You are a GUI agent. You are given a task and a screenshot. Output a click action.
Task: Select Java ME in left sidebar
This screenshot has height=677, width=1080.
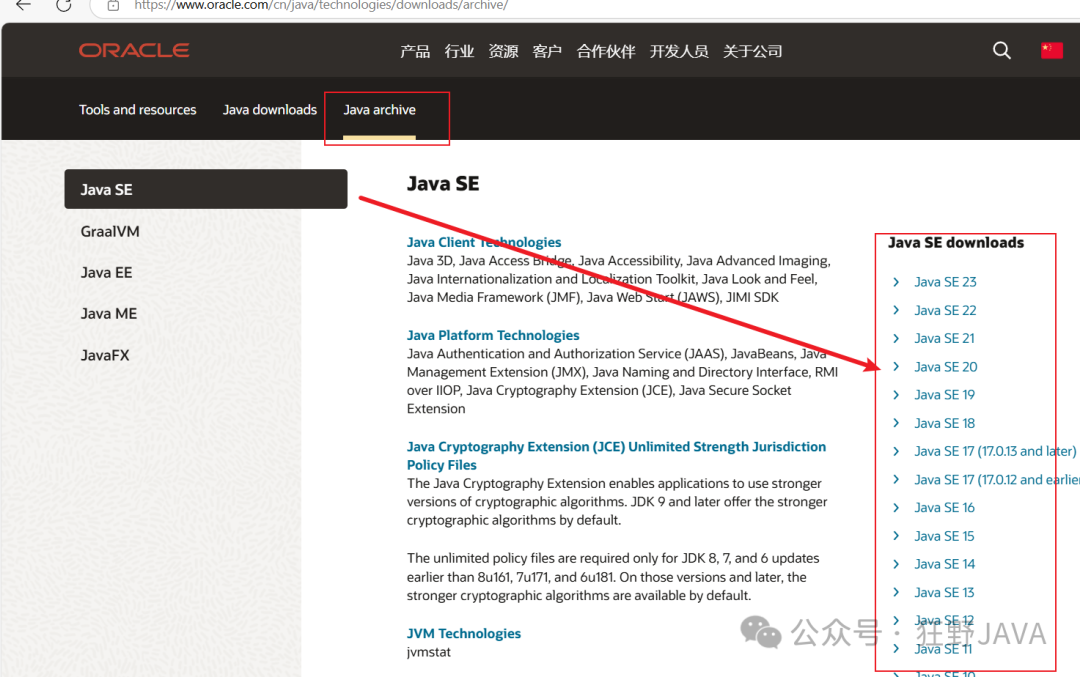108,314
